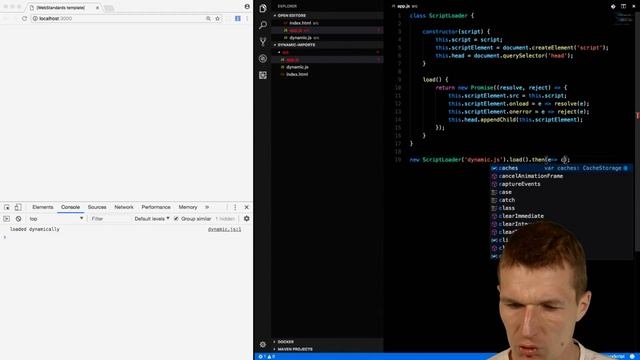
Task: Open VS Code Manage gear icon
Action: [263, 344]
